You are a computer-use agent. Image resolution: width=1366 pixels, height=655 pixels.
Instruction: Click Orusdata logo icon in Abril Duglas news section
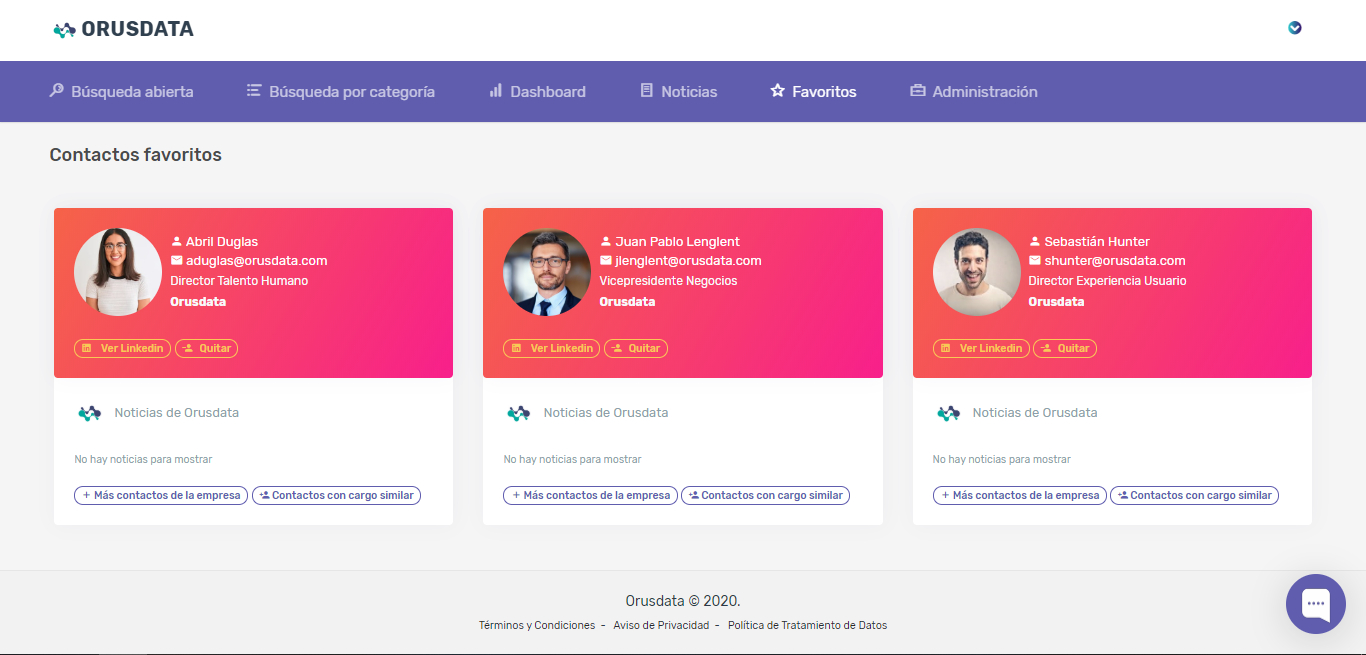pos(89,412)
